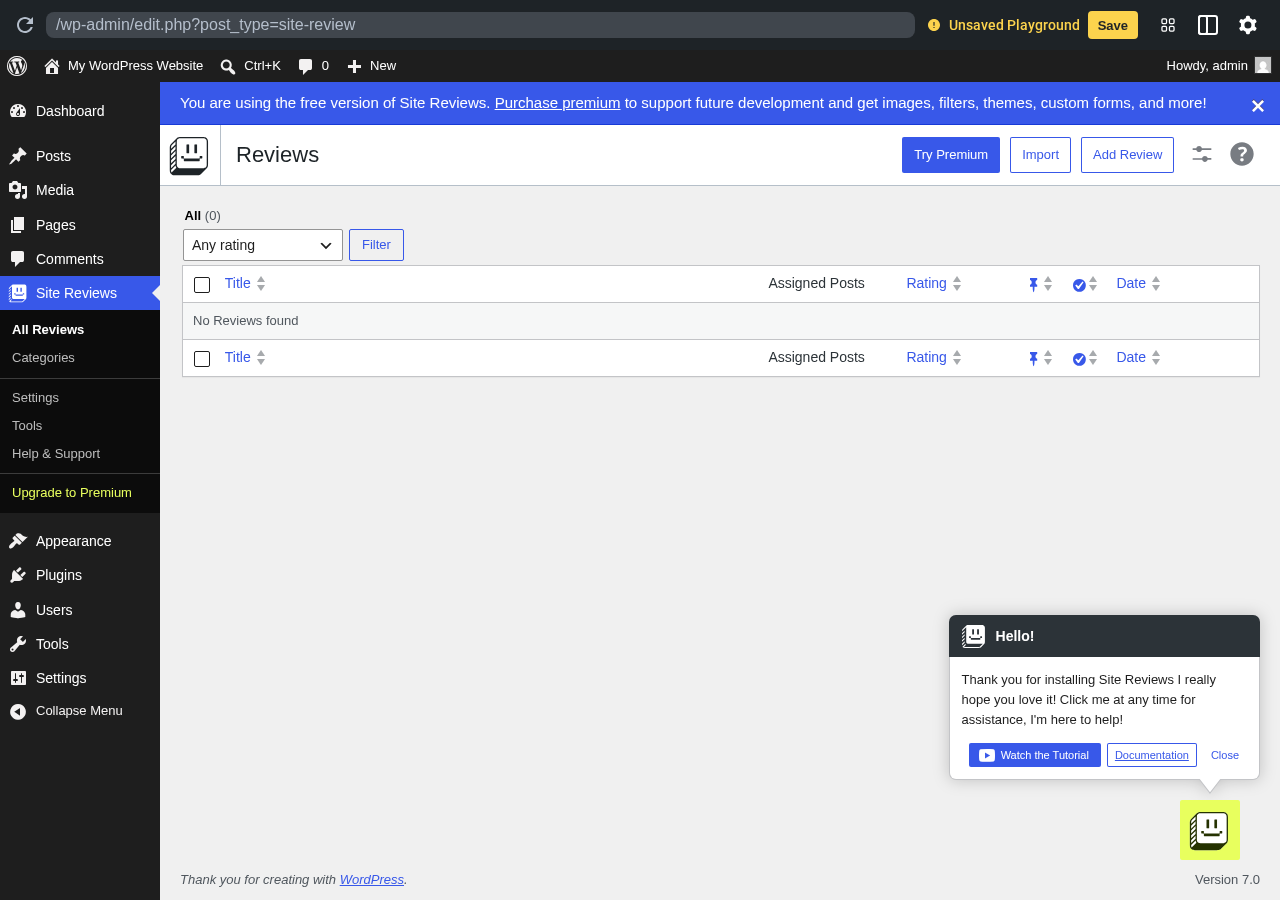Open Dashboard from the sidebar
Screen dimensions: 1280x900
80,111
